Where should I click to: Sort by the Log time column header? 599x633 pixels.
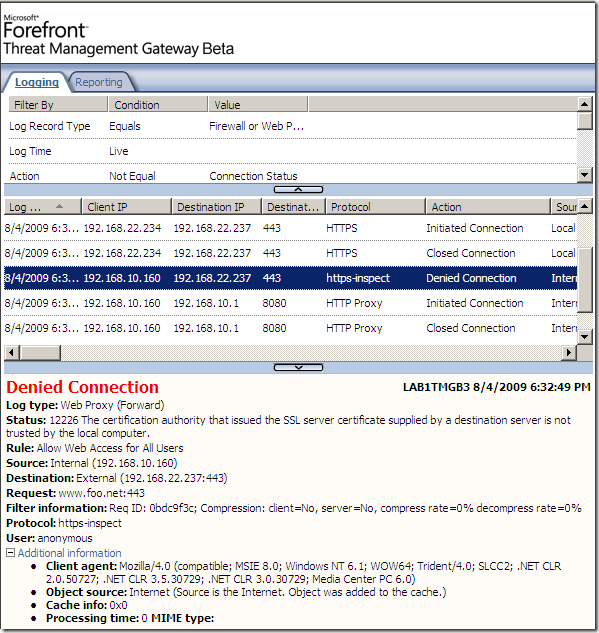pos(43,207)
